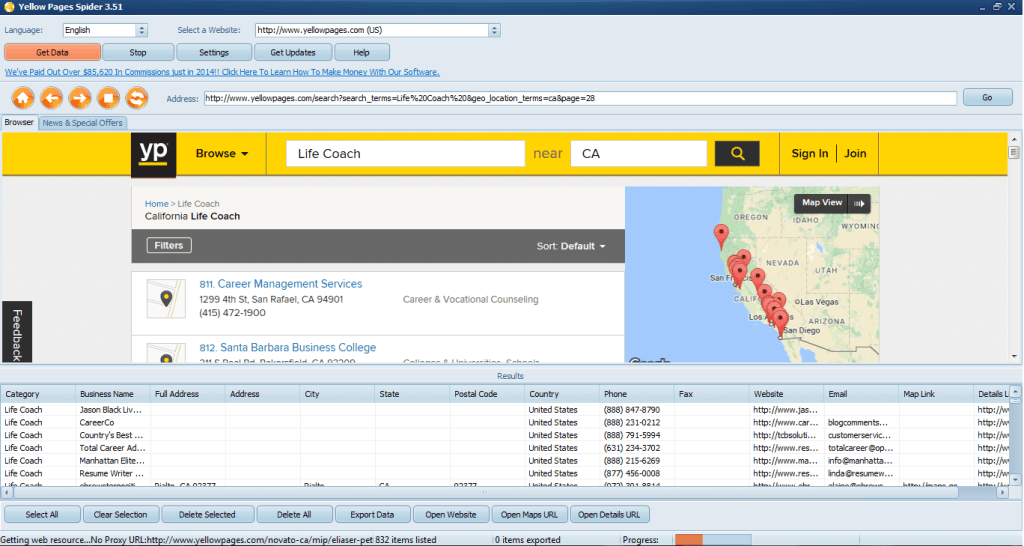Open the commissions promotional link
Viewport: 1024px width, 546px height.
tap(222, 72)
